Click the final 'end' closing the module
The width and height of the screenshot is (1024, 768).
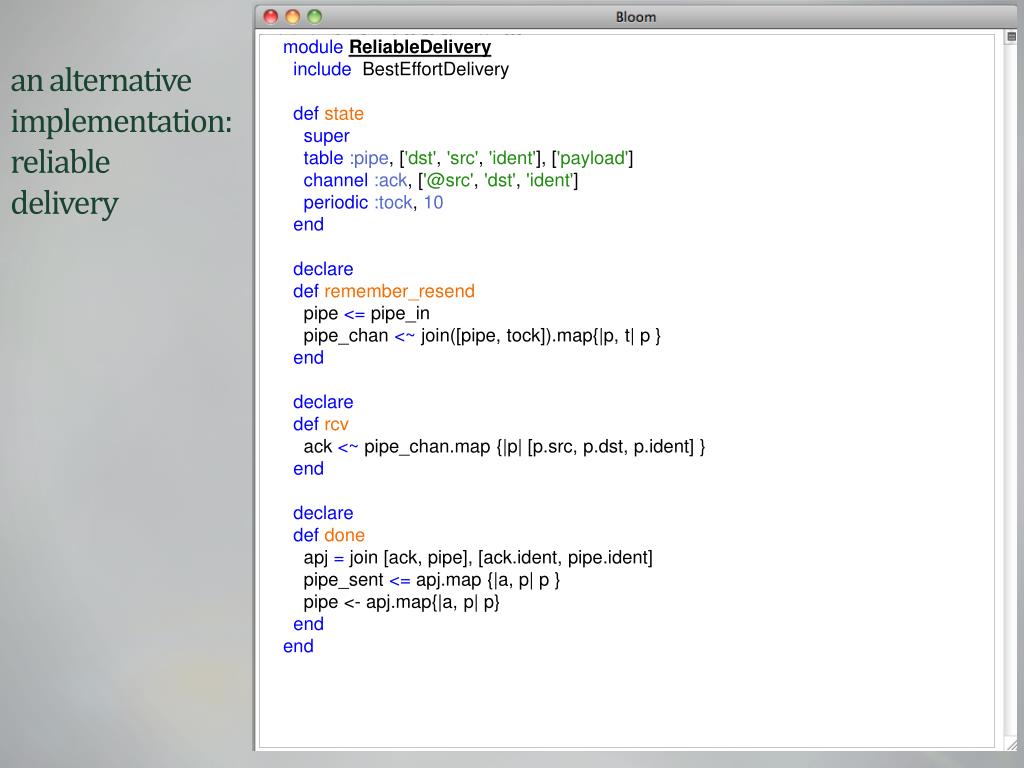(298, 647)
